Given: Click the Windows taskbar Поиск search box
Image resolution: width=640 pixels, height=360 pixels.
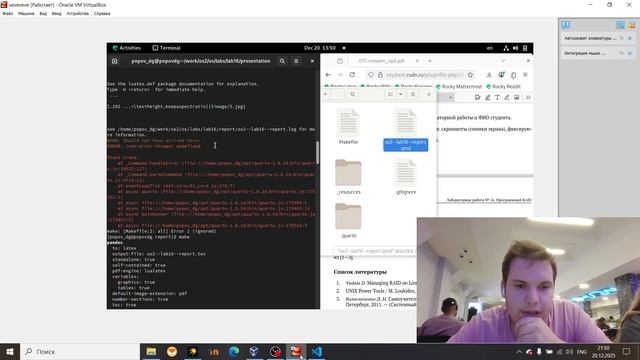Looking at the screenshot, I should [80, 351].
